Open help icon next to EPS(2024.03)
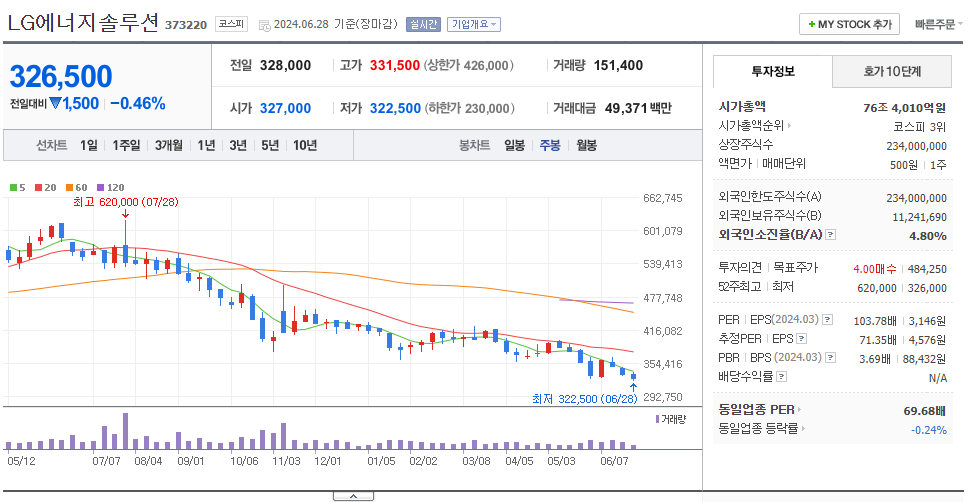 coord(828,320)
